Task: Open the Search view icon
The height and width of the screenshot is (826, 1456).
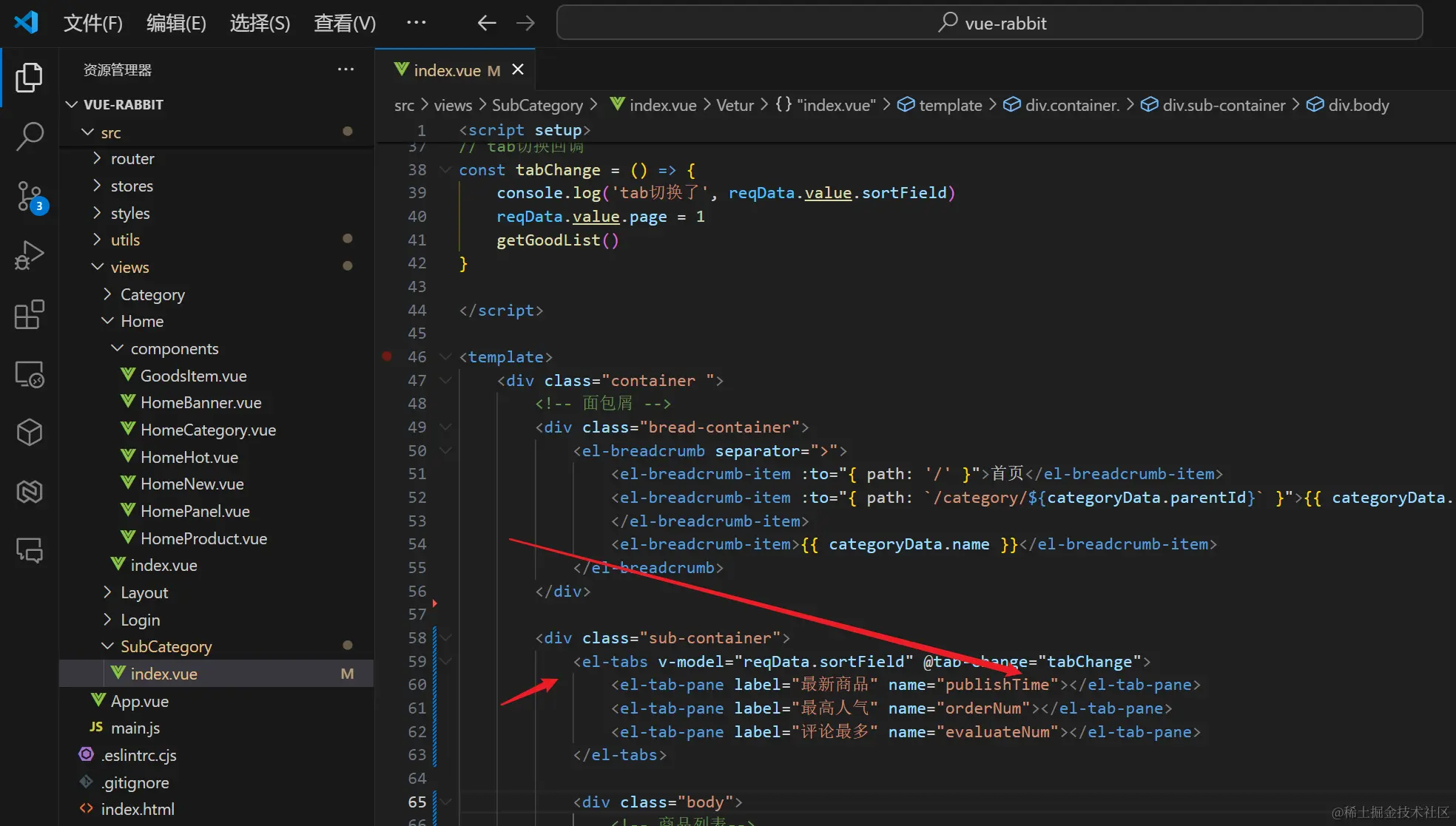Action: click(x=29, y=137)
